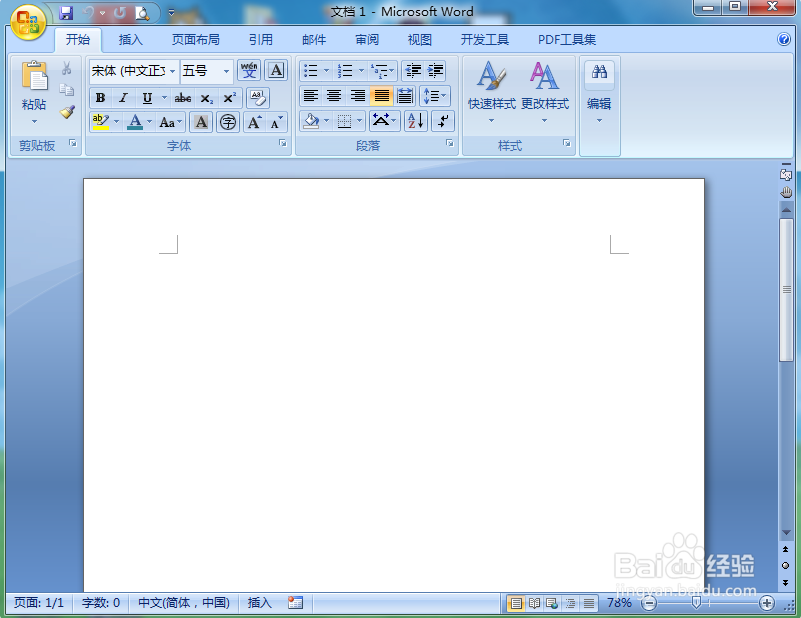Open the 插入 ribbon tab
The image size is (801, 618).
pyautogui.click(x=130, y=39)
